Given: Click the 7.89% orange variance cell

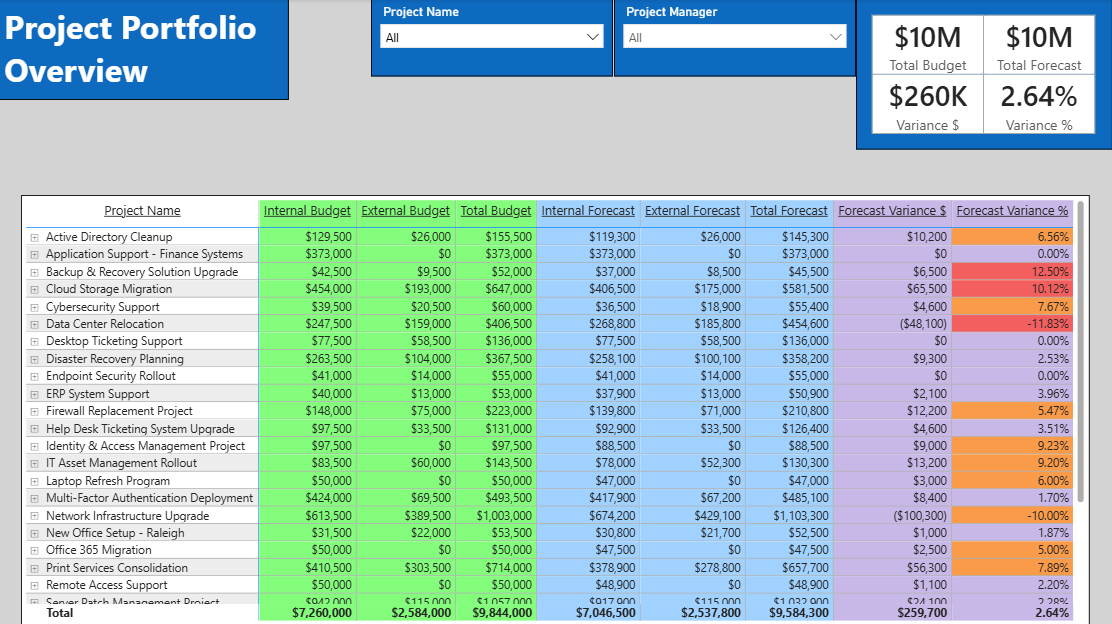Looking at the screenshot, I should coord(1012,567).
